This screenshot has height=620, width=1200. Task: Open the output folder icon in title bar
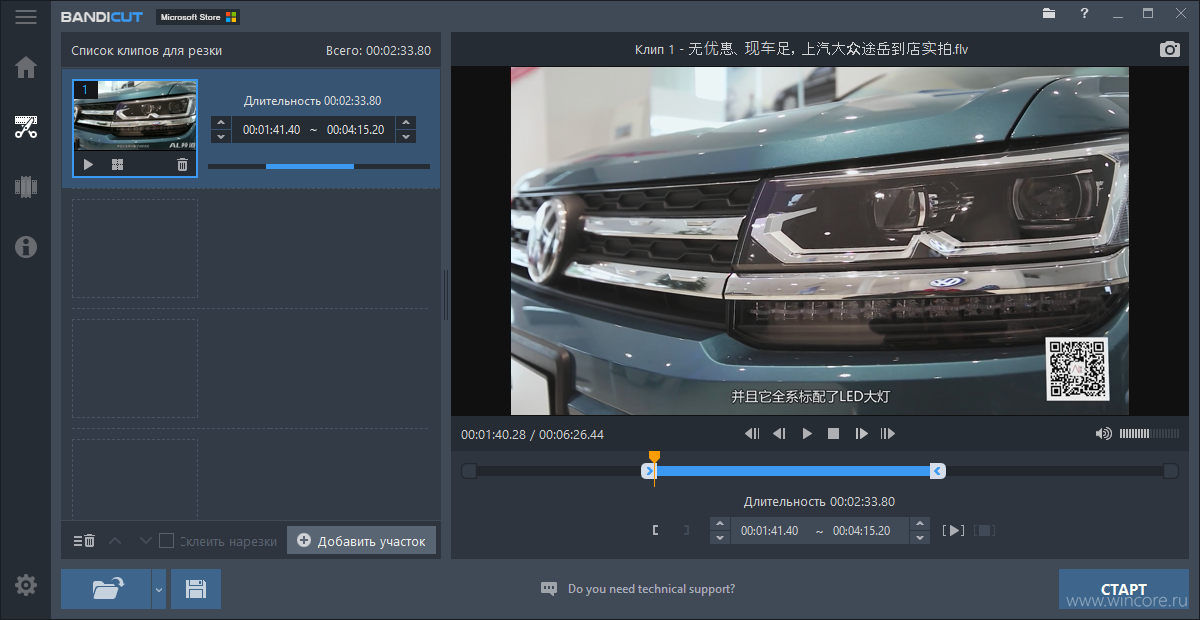1049,14
